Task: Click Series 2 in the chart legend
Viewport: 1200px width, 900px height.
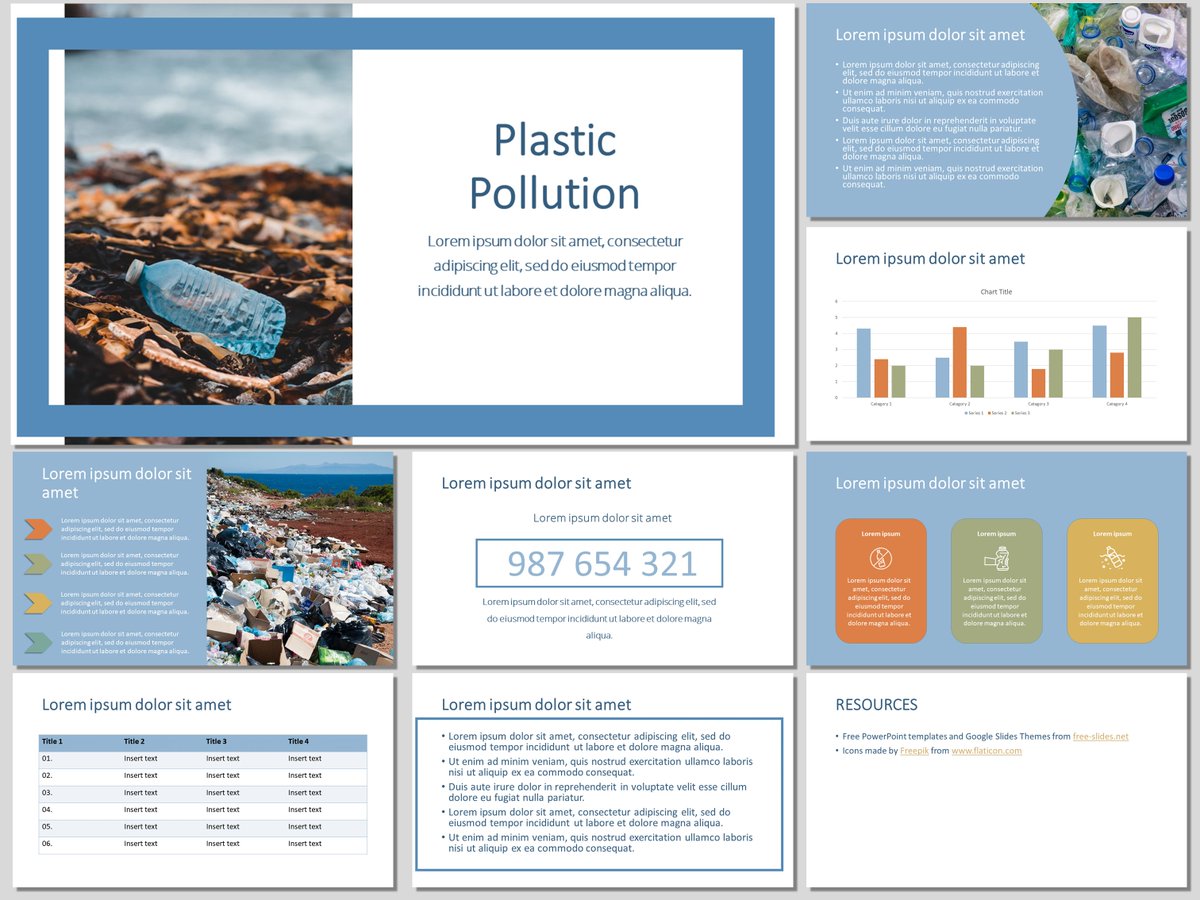Action: (996, 412)
